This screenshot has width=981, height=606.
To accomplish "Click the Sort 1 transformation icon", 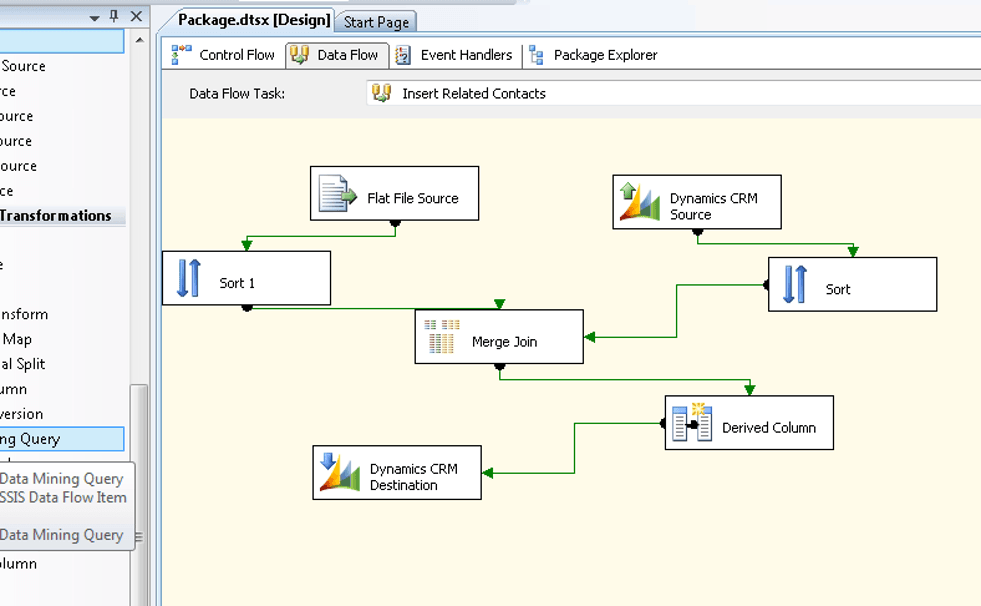I will tap(189, 278).
